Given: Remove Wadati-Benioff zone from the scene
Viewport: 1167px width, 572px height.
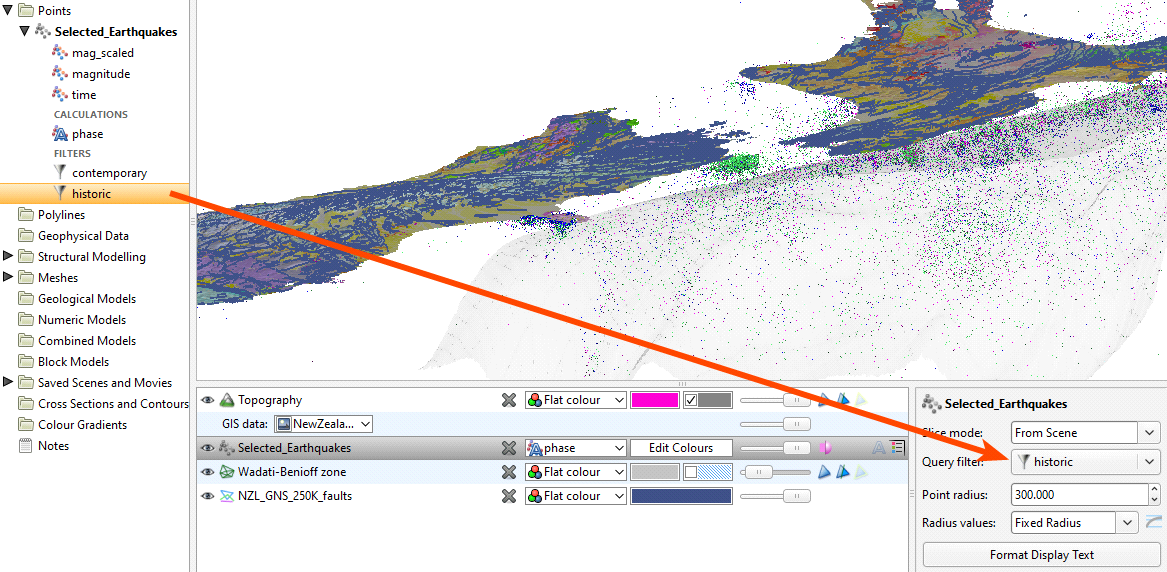Looking at the screenshot, I should [x=508, y=472].
